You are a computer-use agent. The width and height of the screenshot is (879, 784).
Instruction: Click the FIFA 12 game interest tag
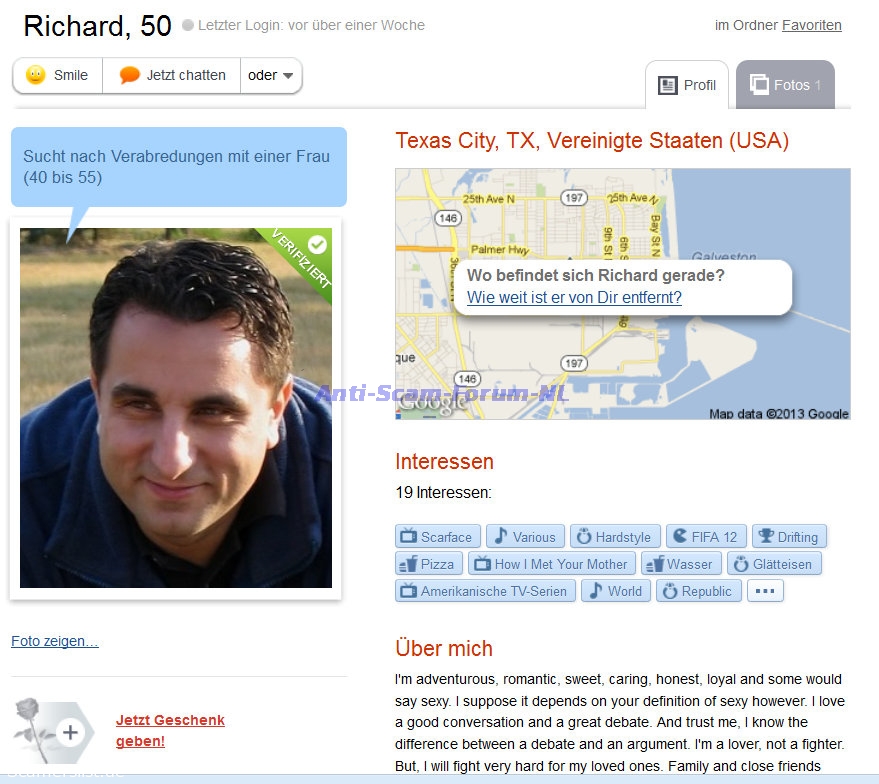706,536
